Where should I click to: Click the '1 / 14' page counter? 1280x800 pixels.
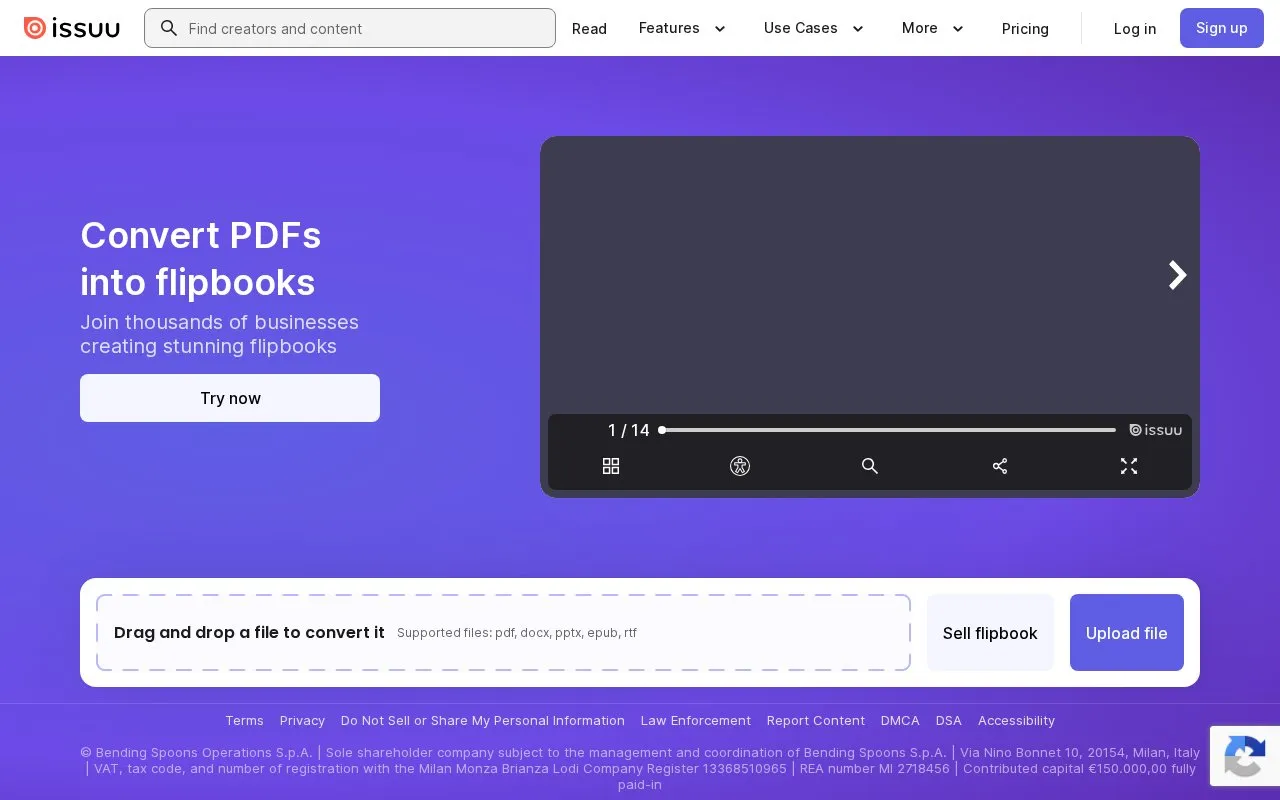tap(629, 430)
